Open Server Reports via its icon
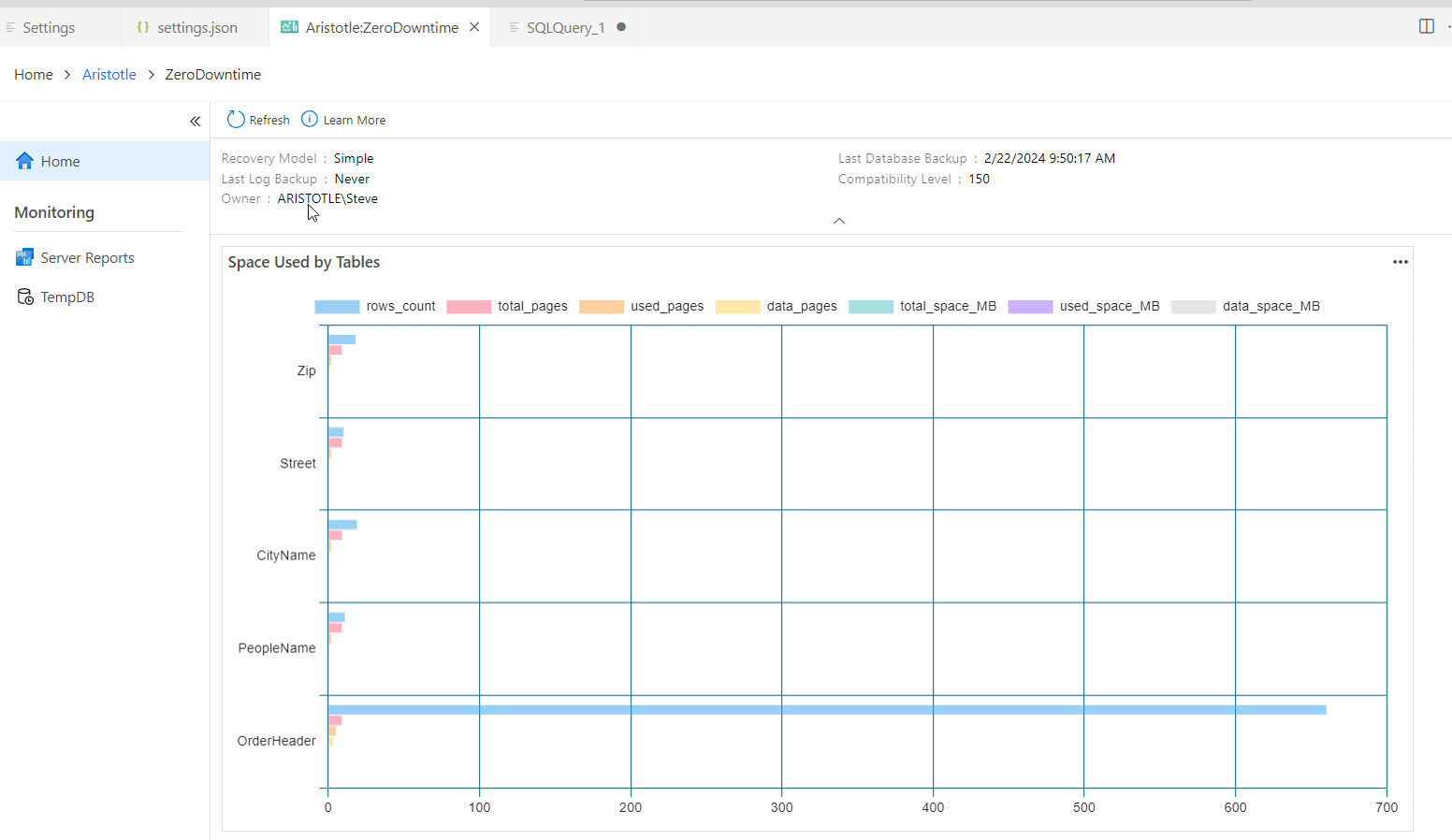Screen dimensions: 1452x840 (x=24, y=257)
